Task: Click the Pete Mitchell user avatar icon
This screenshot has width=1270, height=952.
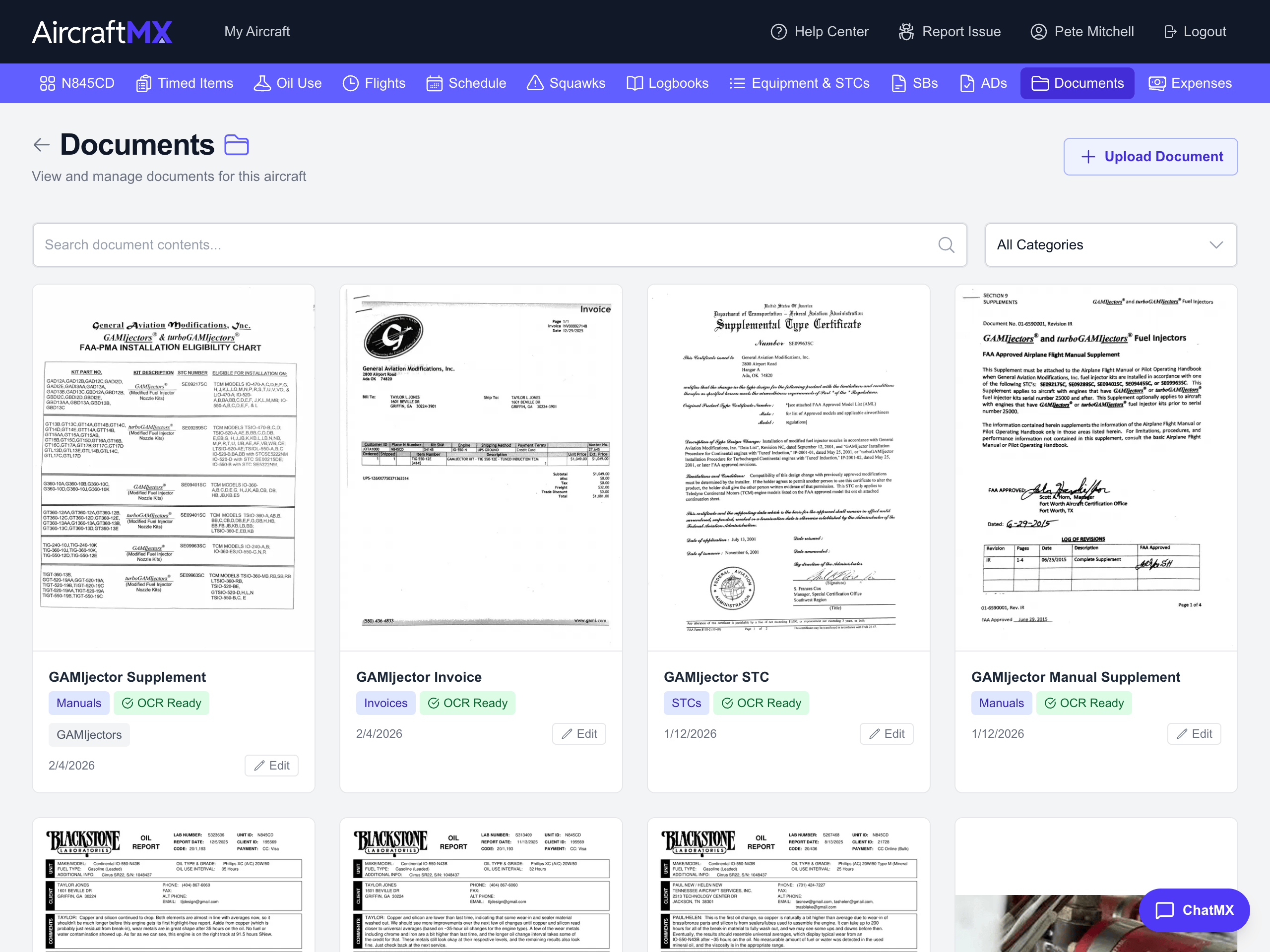Action: point(1039,32)
